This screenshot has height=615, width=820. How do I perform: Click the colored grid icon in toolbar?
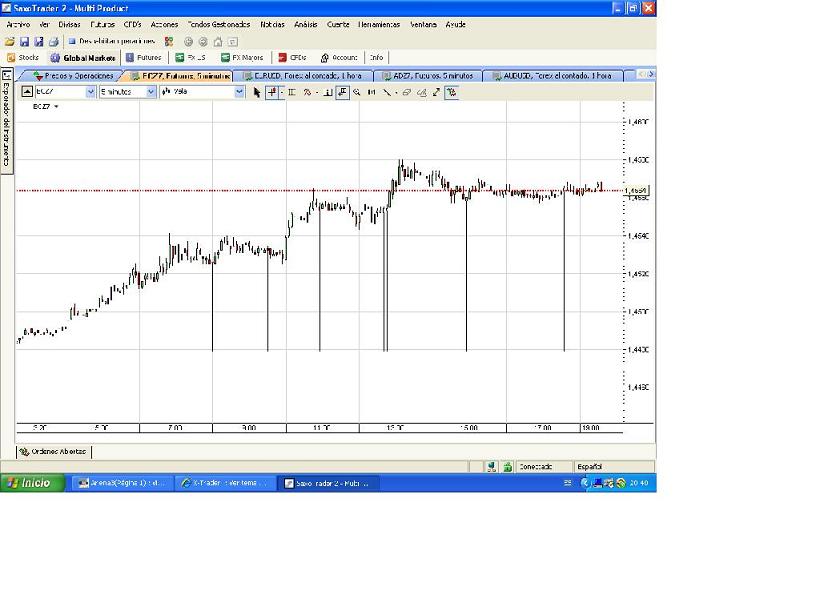pos(169,41)
